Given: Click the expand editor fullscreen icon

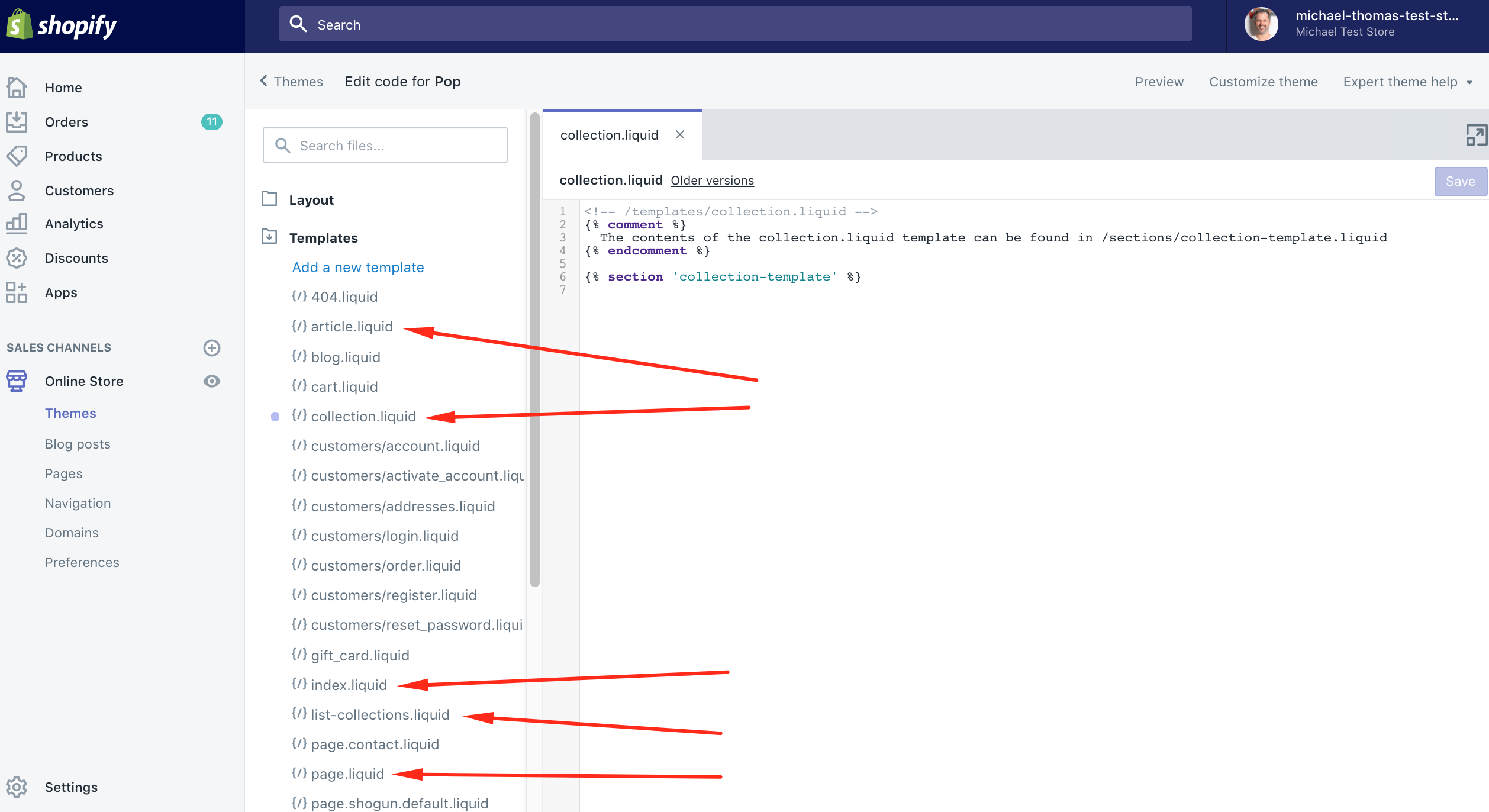Looking at the screenshot, I should tap(1476, 135).
